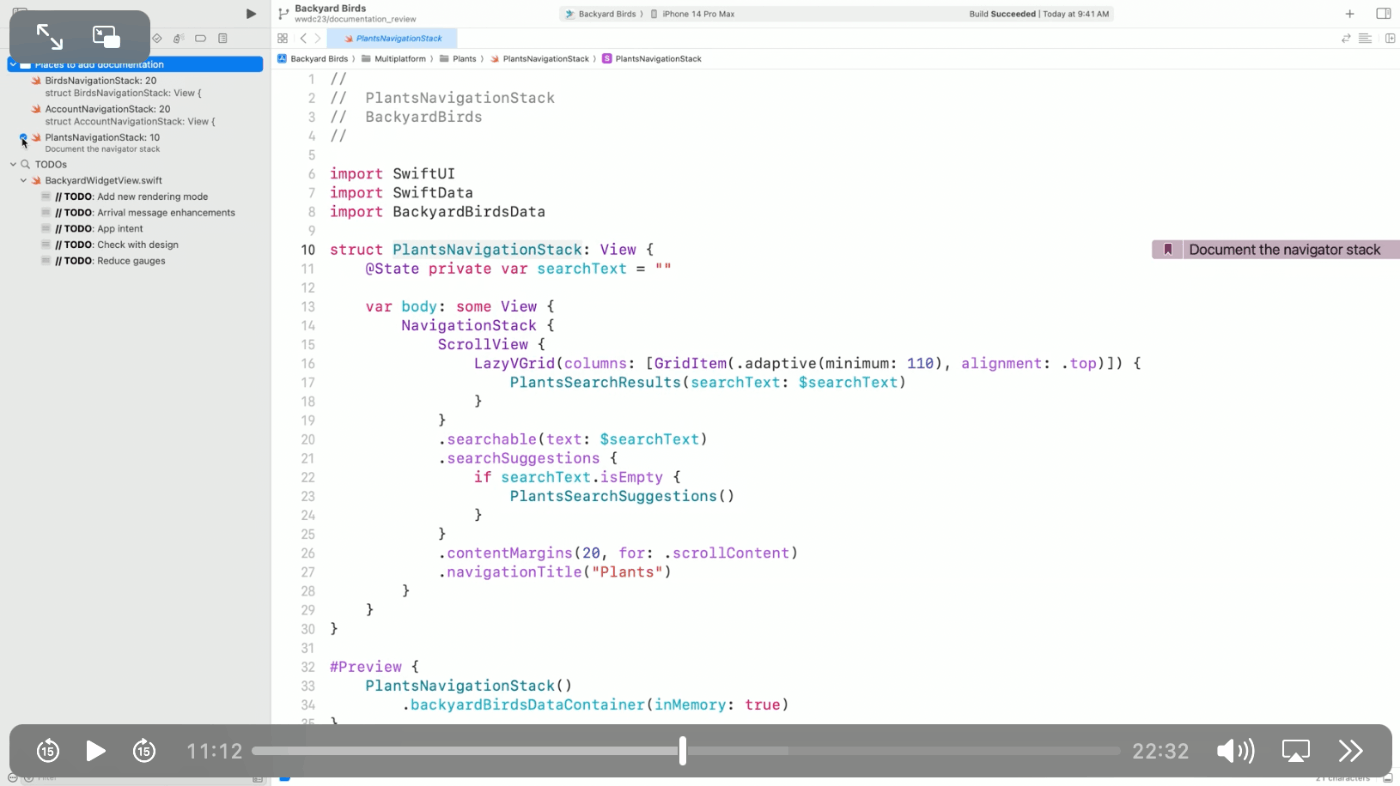This screenshot has height=786, width=1400.
Task: Adjust editor options lines icon
Action: [x=1365, y=38]
